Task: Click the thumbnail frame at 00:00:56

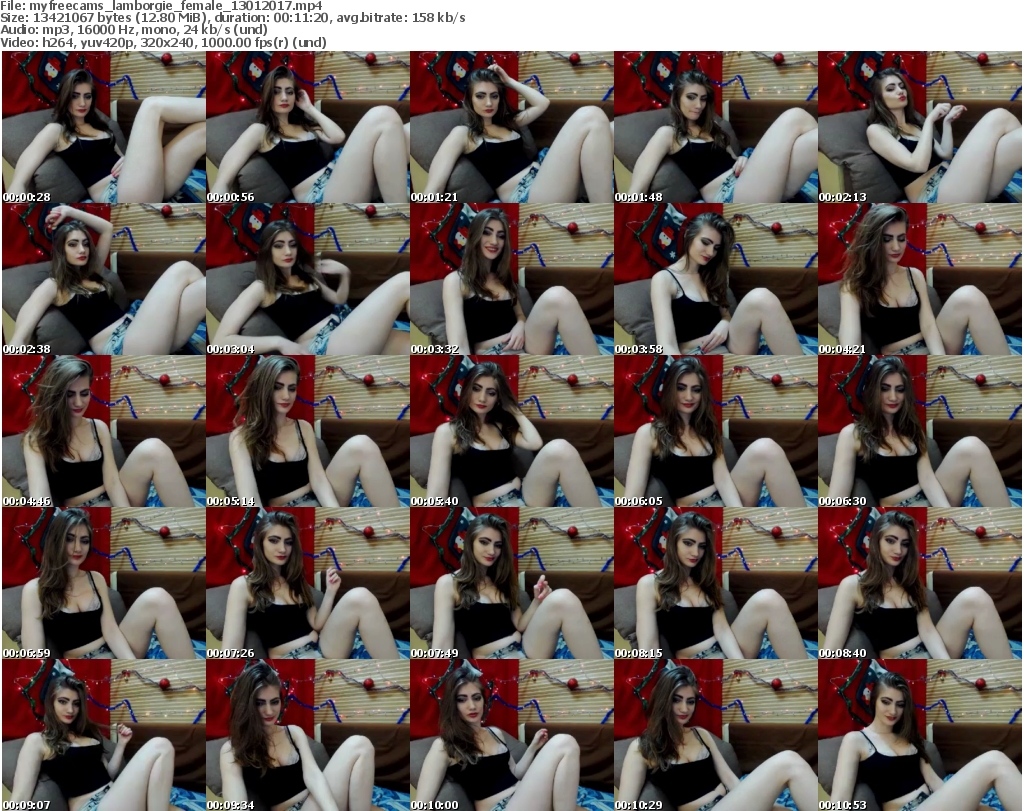Action: tap(308, 127)
